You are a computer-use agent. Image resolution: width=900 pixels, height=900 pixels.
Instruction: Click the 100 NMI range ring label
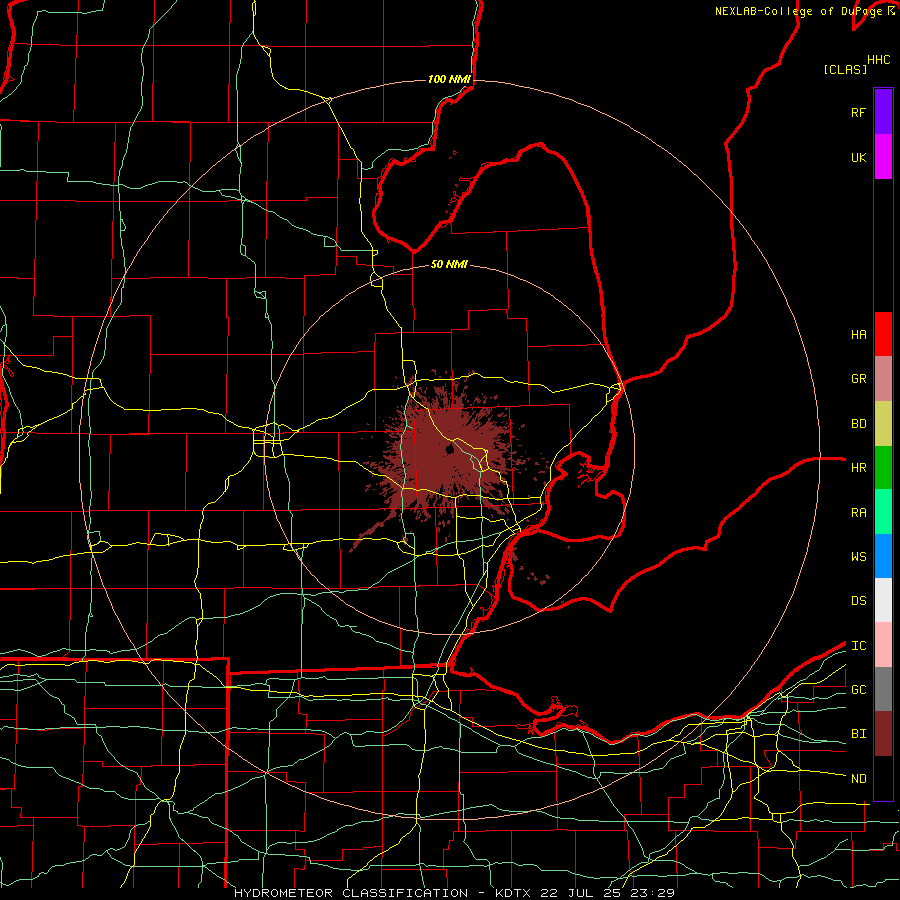point(449,79)
